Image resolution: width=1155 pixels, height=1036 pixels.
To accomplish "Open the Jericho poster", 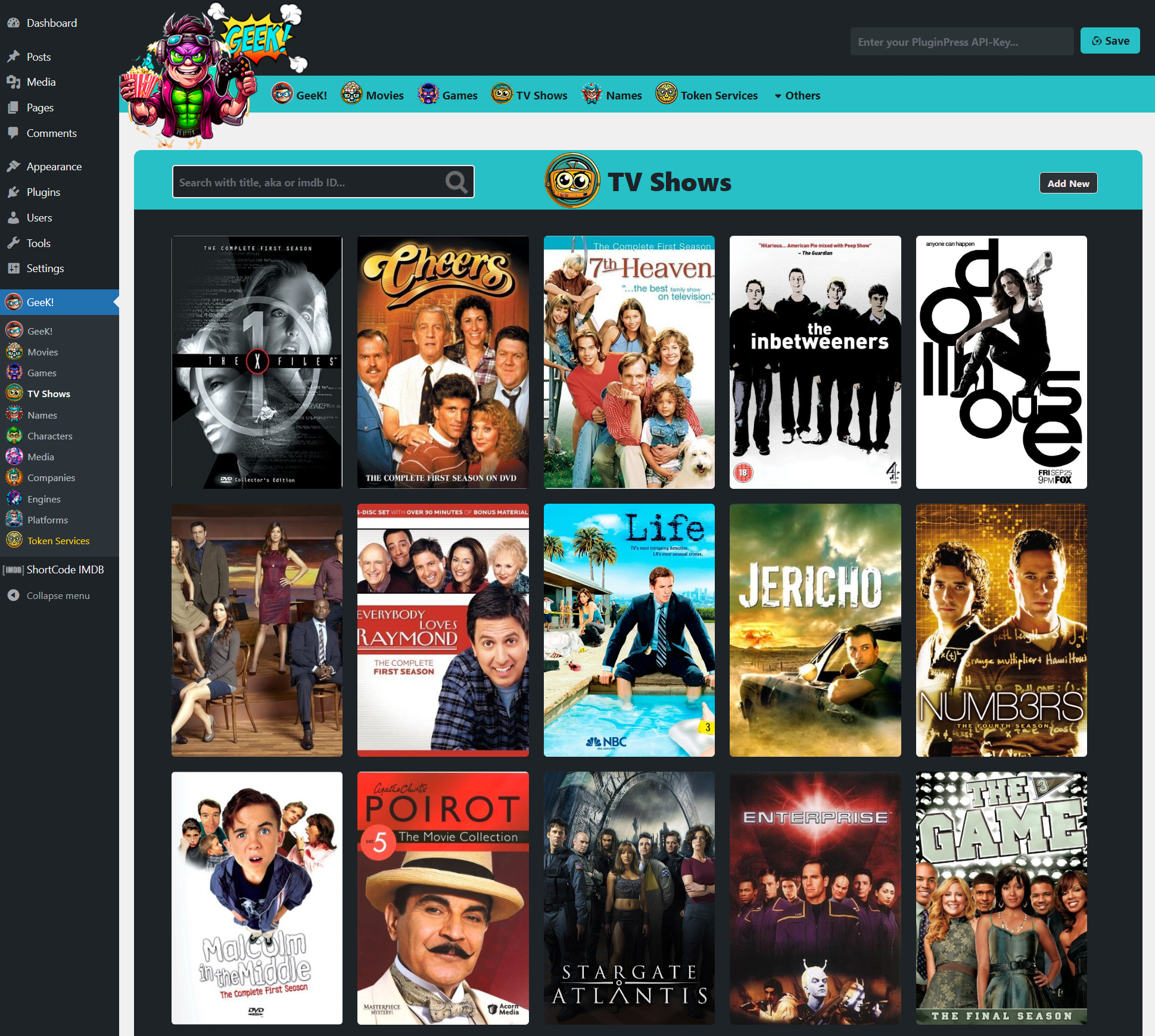I will 815,630.
